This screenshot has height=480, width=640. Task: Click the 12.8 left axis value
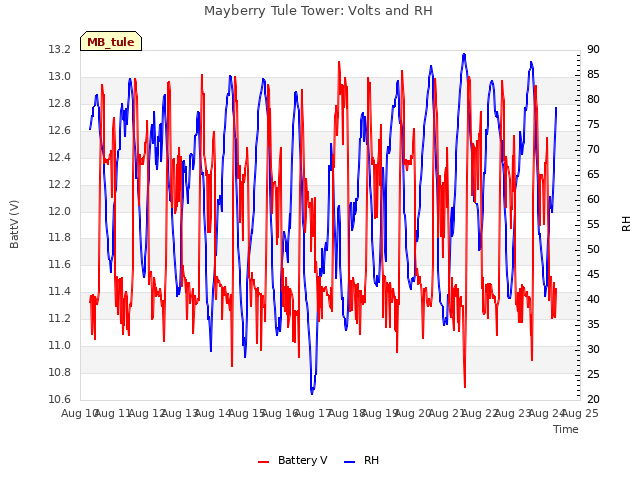point(59,103)
